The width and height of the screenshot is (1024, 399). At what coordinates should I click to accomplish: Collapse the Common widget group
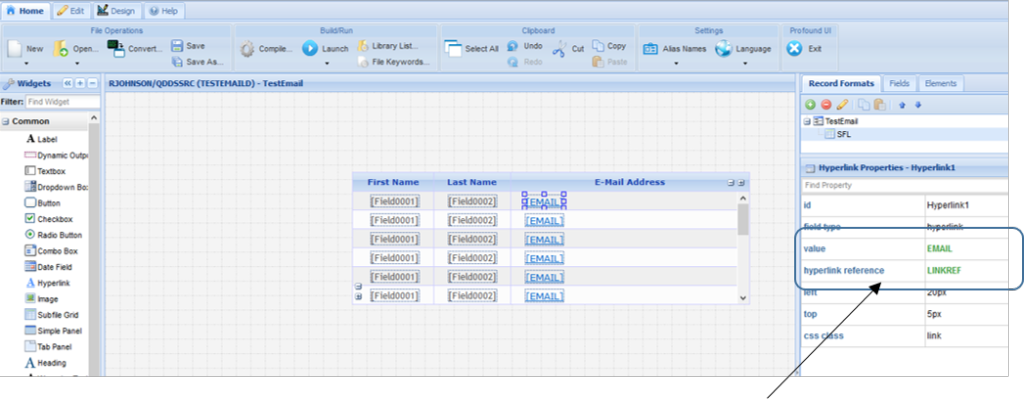(5, 121)
